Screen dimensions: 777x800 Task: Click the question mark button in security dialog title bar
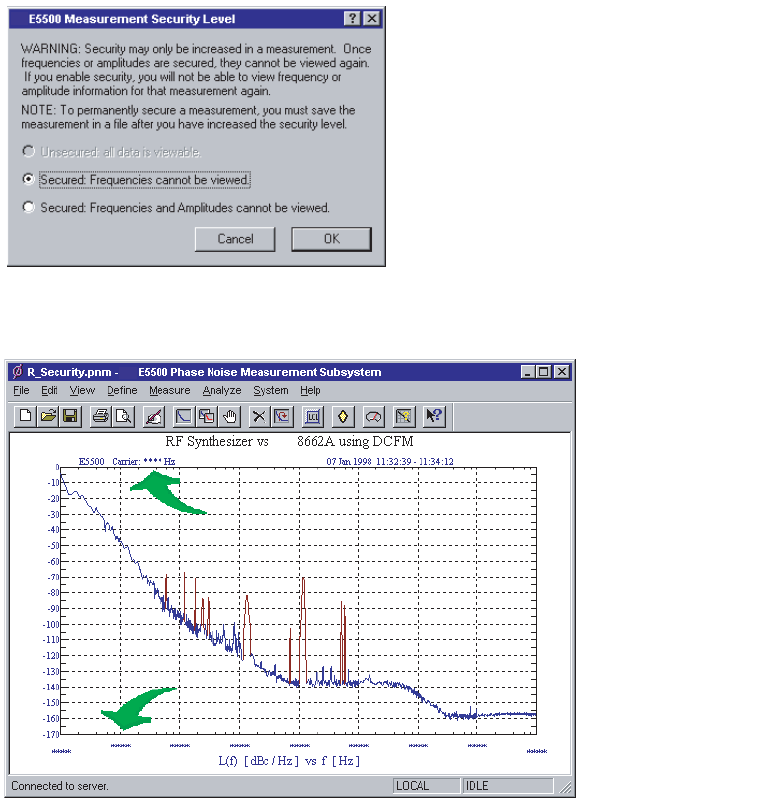[352, 19]
